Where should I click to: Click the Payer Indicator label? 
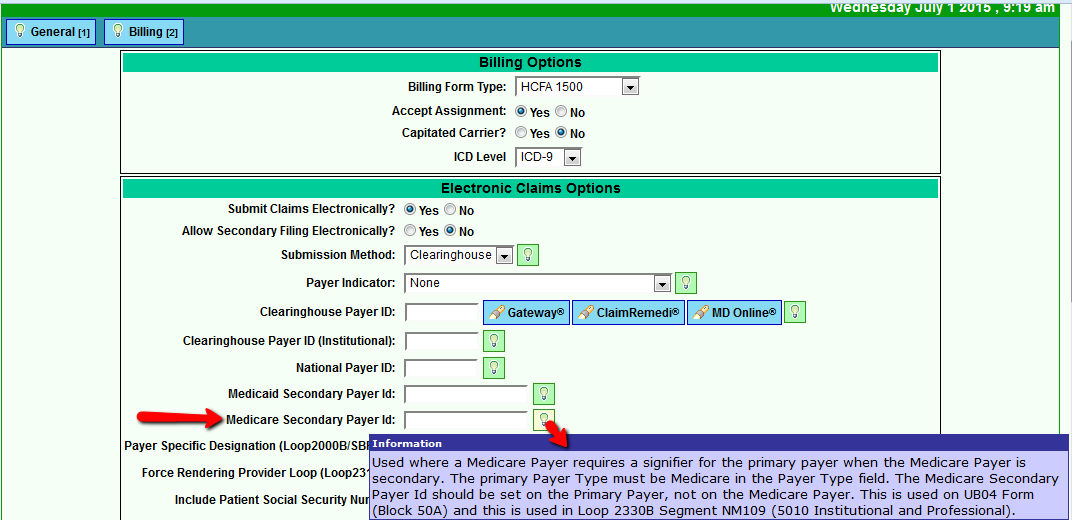[351, 282]
